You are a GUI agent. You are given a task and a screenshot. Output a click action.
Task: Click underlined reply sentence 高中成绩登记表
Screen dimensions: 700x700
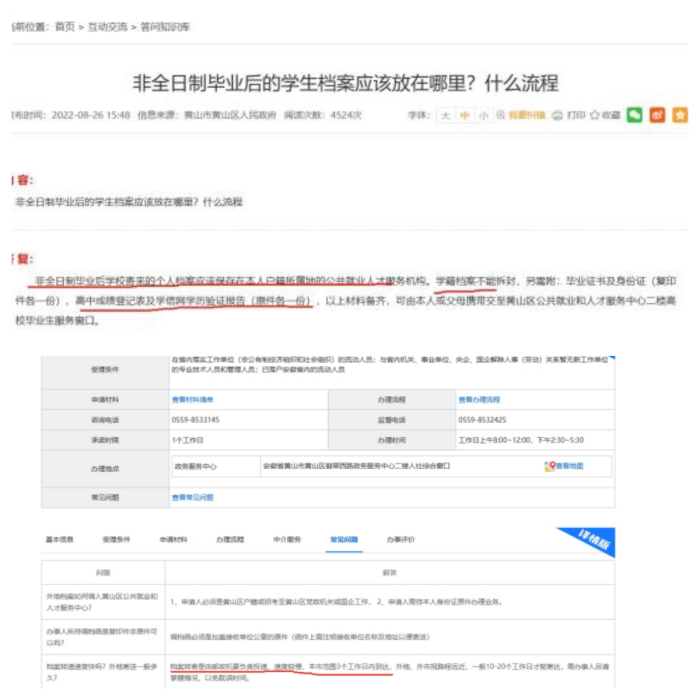[193, 301]
